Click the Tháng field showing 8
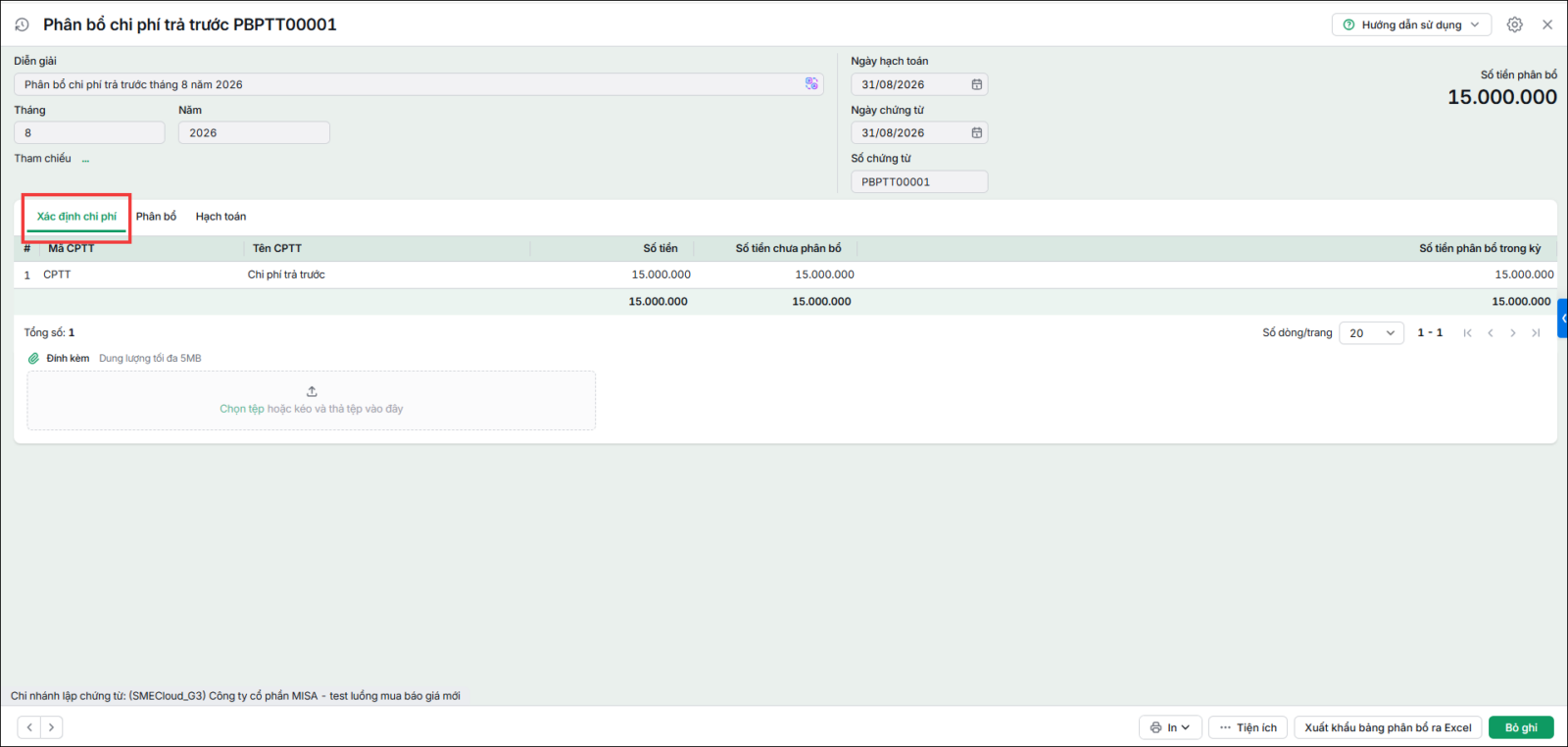The image size is (1568, 747). point(89,132)
